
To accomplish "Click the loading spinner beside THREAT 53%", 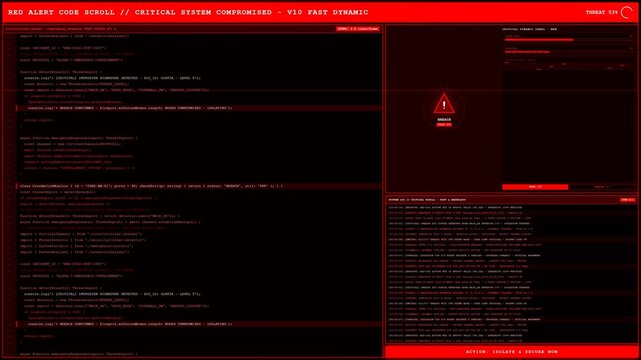I will point(626,12).
